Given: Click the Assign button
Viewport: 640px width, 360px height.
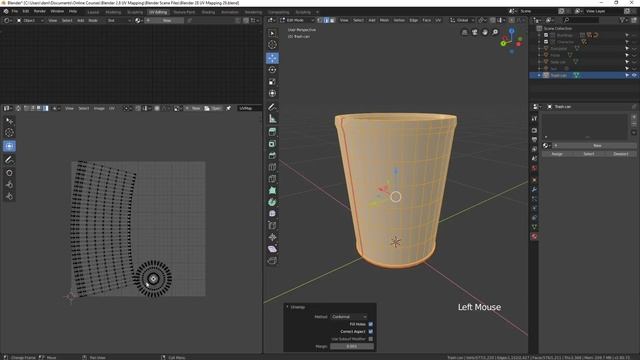Looking at the screenshot, I should (x=557, y=154).
